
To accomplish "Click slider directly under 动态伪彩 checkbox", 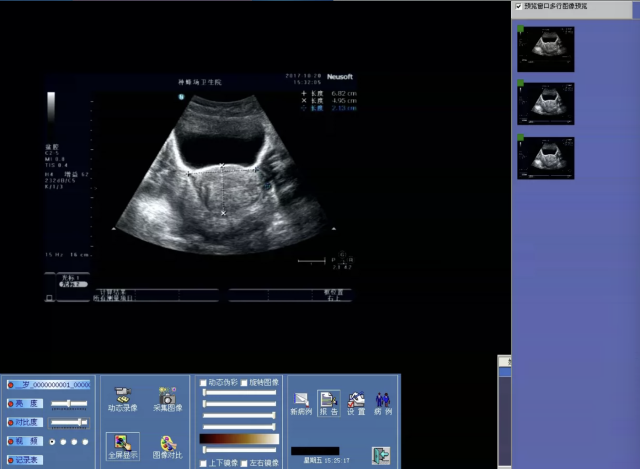I will point(240,393).
